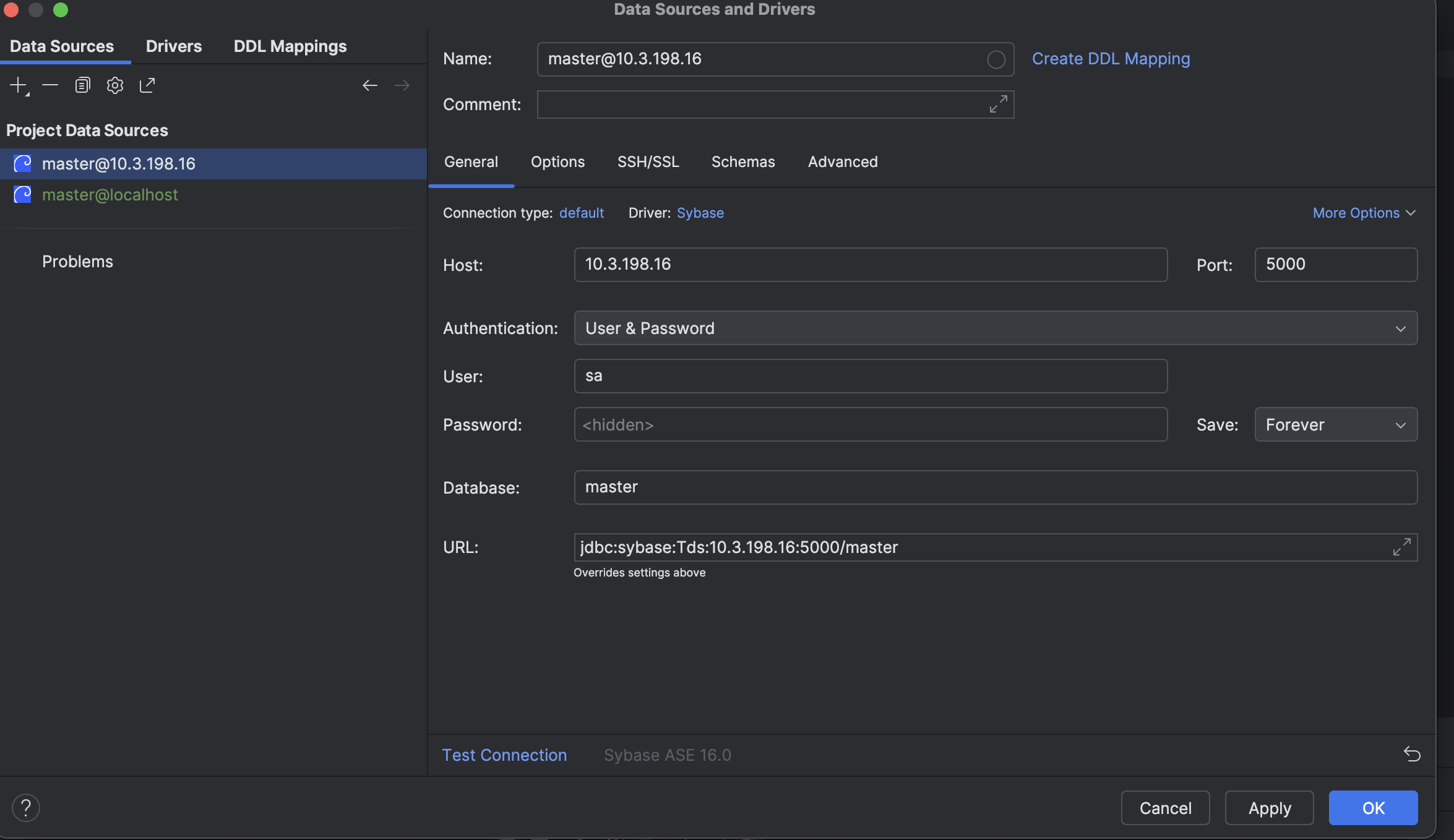Change Connection type default link
This screenshot has width=1454, height=840.
tap(581, 213)
